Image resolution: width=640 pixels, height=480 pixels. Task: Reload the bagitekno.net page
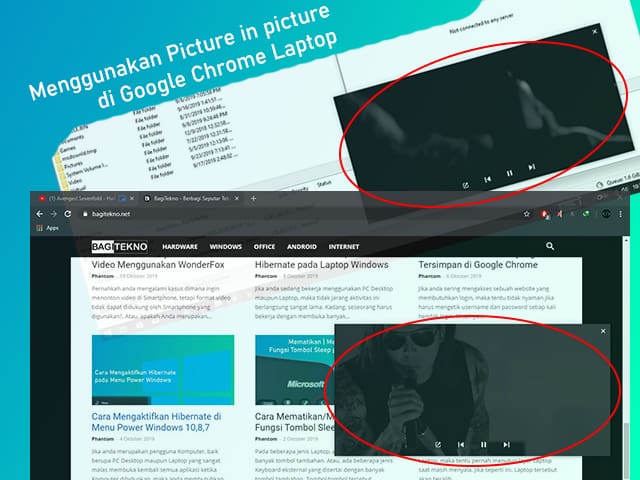[68, 214]
